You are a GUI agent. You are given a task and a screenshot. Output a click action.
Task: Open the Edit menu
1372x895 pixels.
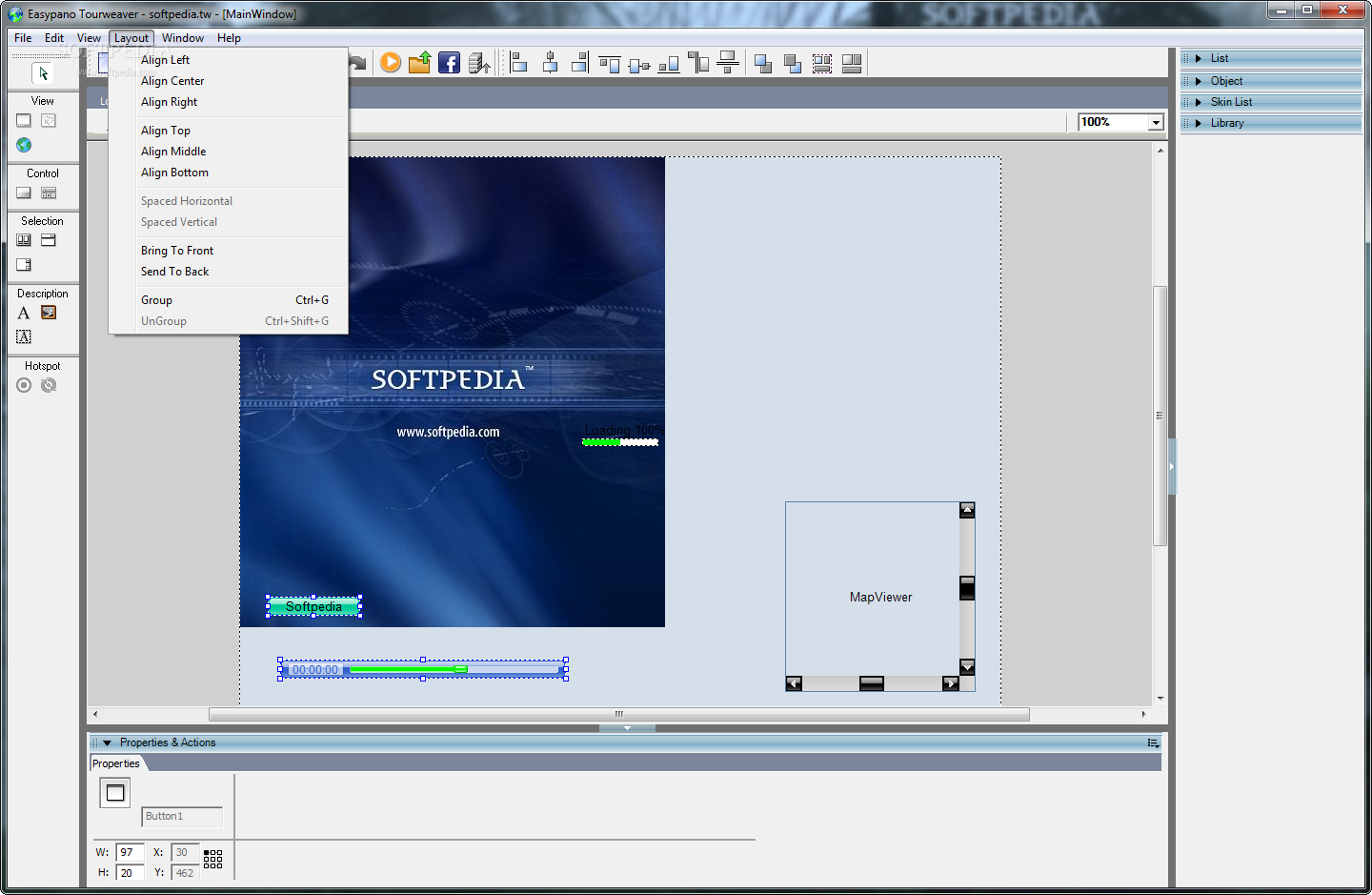54,38
